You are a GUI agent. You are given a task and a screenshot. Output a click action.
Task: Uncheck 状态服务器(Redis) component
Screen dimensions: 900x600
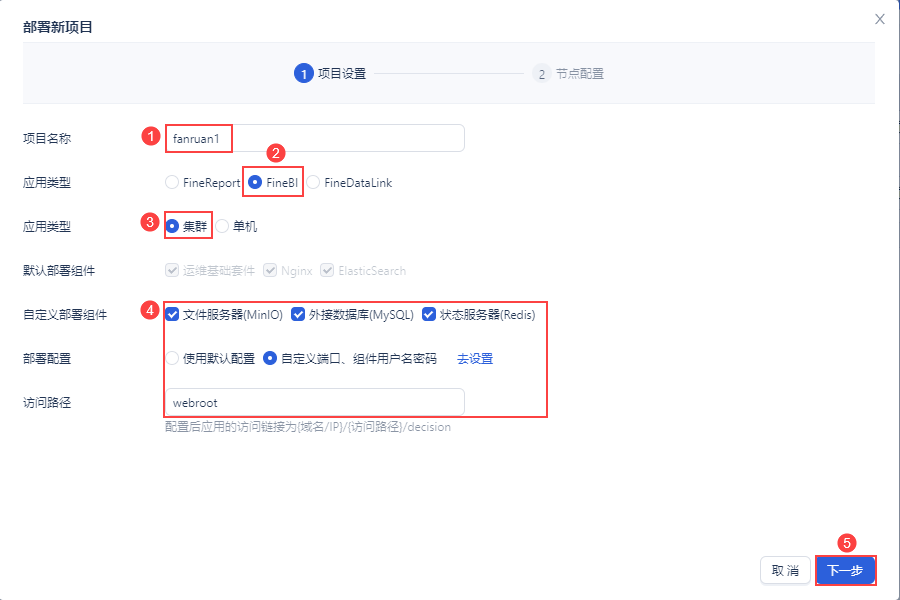click(429, 315)
